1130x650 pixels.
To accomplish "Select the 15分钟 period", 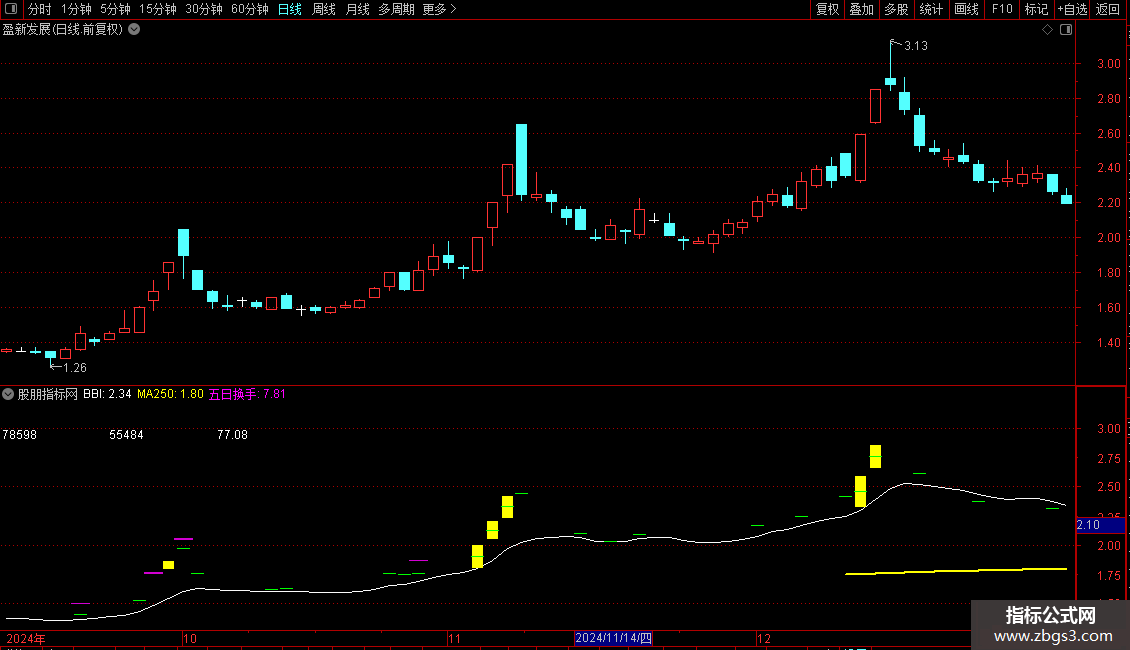I will click(158, 9).
